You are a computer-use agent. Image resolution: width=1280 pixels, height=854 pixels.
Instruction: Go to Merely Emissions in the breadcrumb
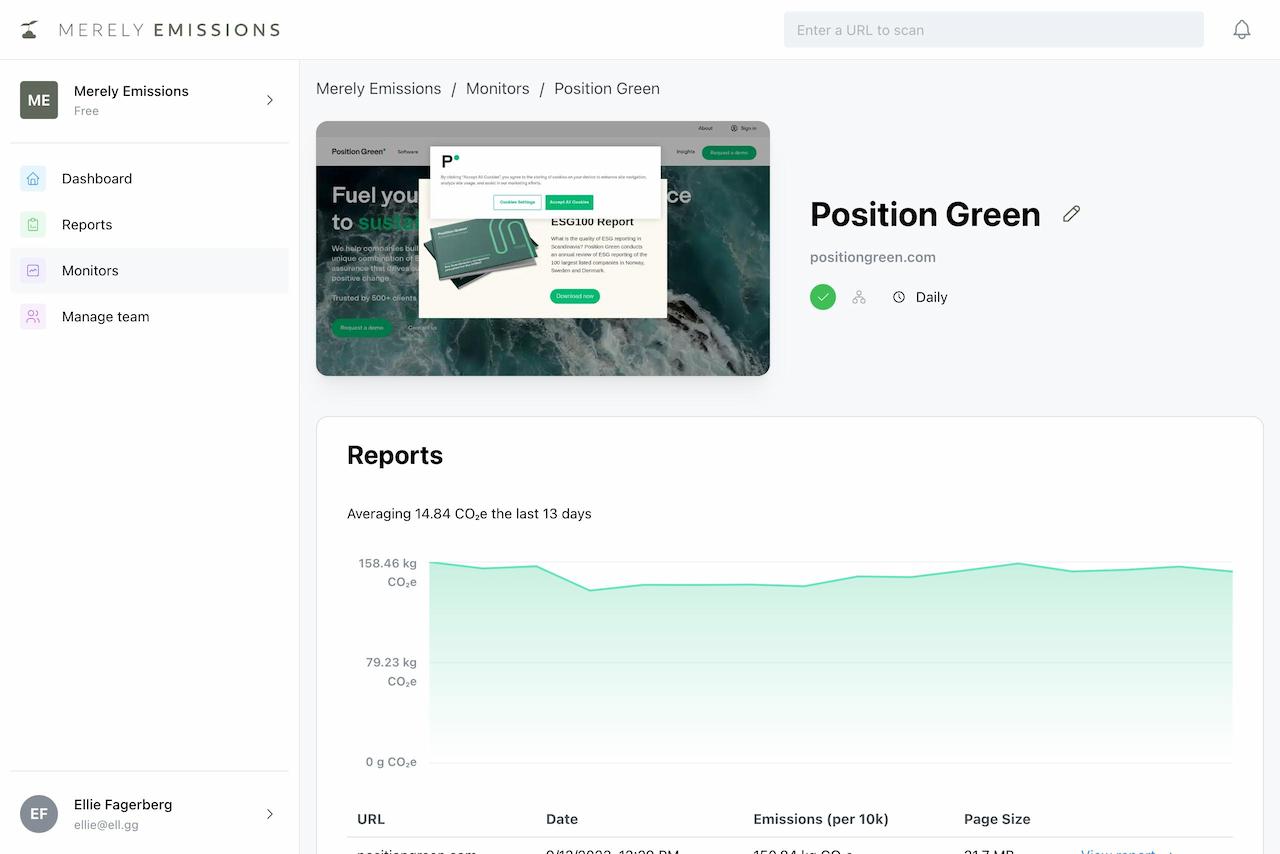point(378,89)
